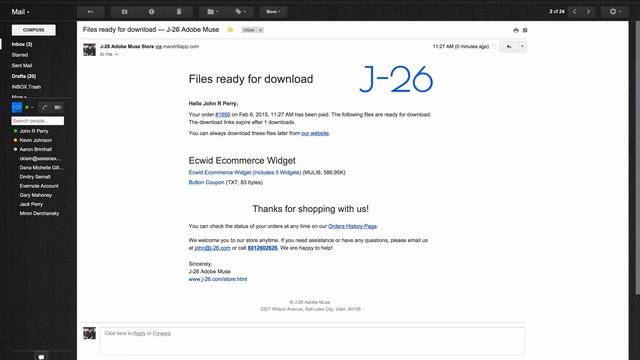
Task: Open chat with Gary Mahoney
Action: (36, 195)
